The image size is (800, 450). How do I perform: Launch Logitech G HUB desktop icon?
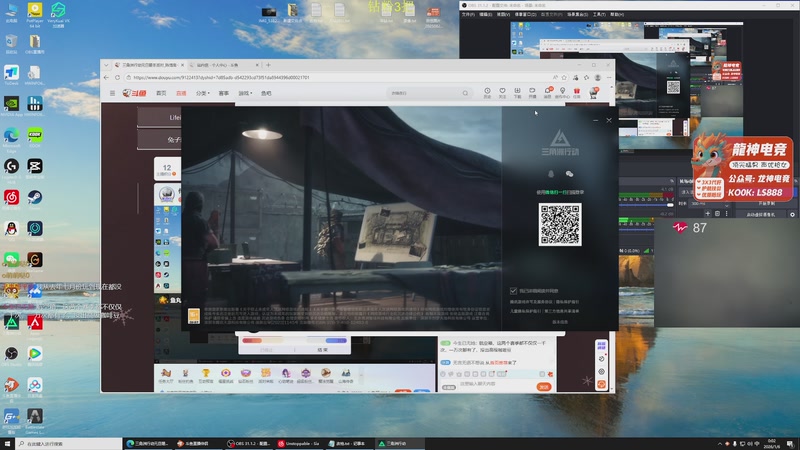pos(11,168)
